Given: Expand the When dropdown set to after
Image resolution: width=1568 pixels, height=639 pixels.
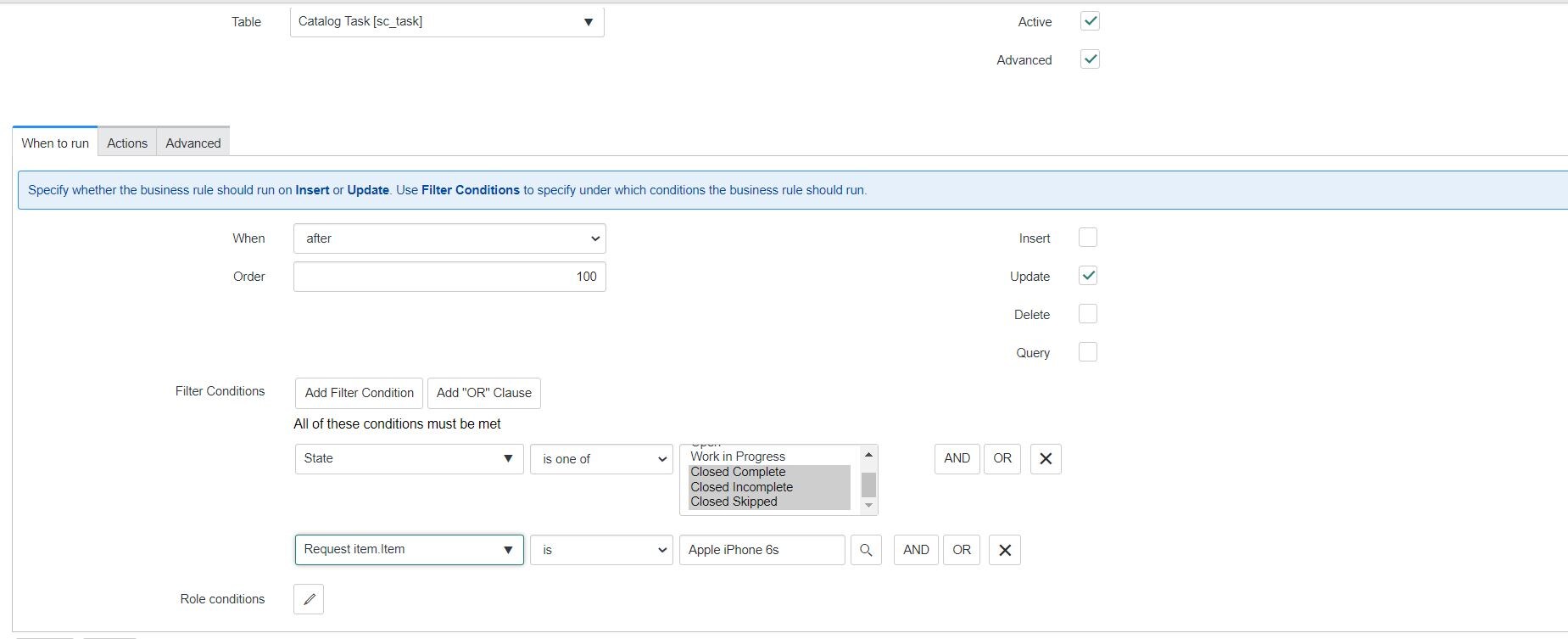Looking at the screenshot, I should click(449, 238).
